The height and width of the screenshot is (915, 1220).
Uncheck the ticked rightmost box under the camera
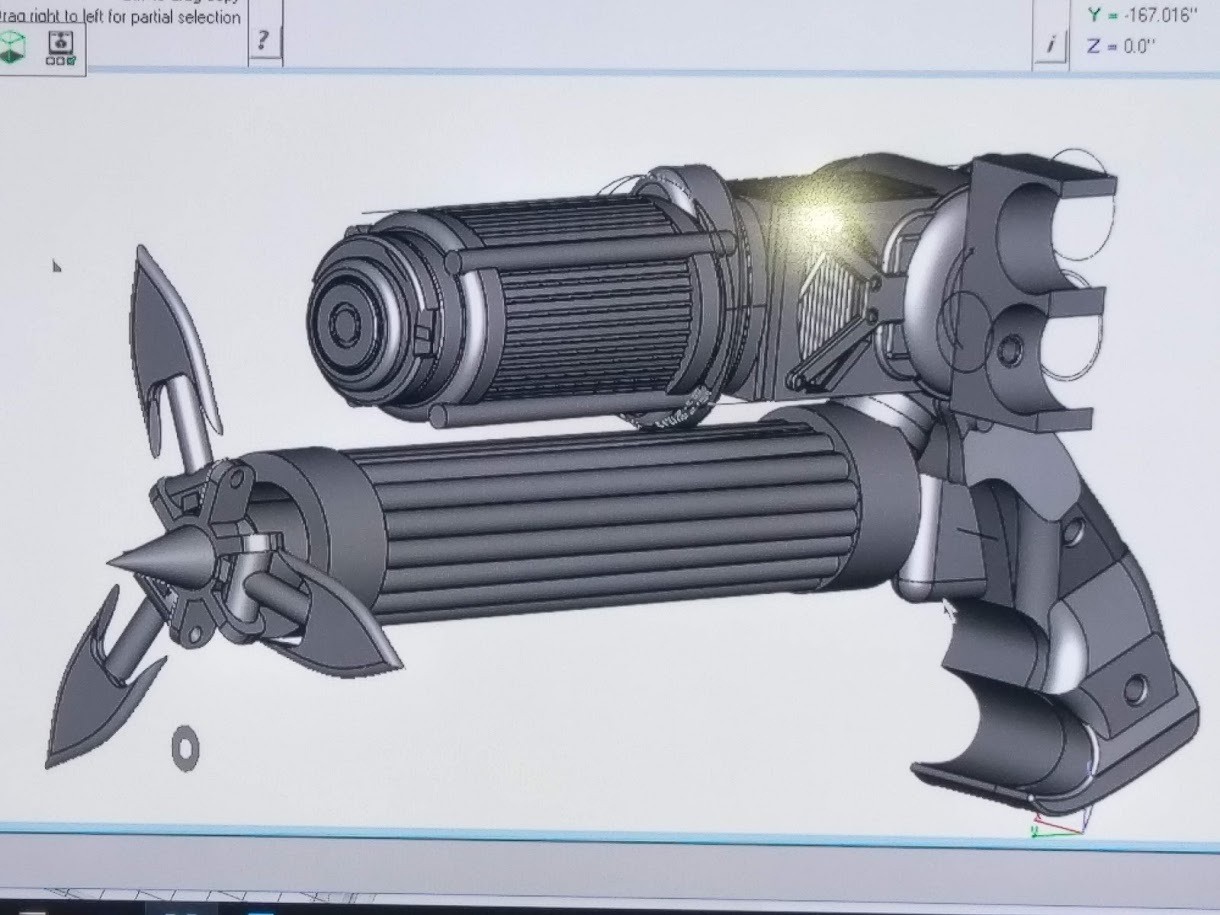[x=71, y=60]
